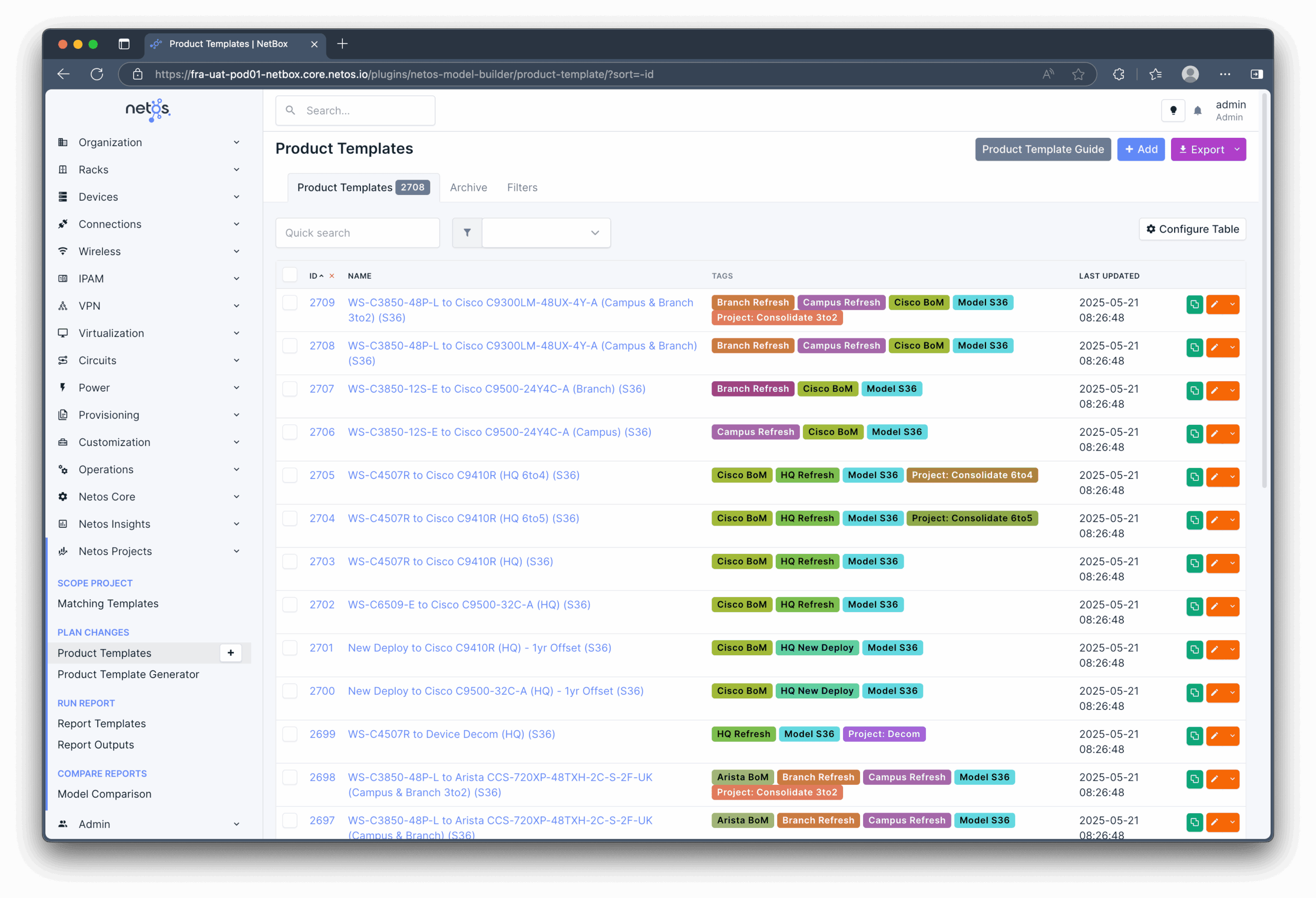Open the WS-C6509-E to Cisco C9500-32C-A link

point(469,604)
